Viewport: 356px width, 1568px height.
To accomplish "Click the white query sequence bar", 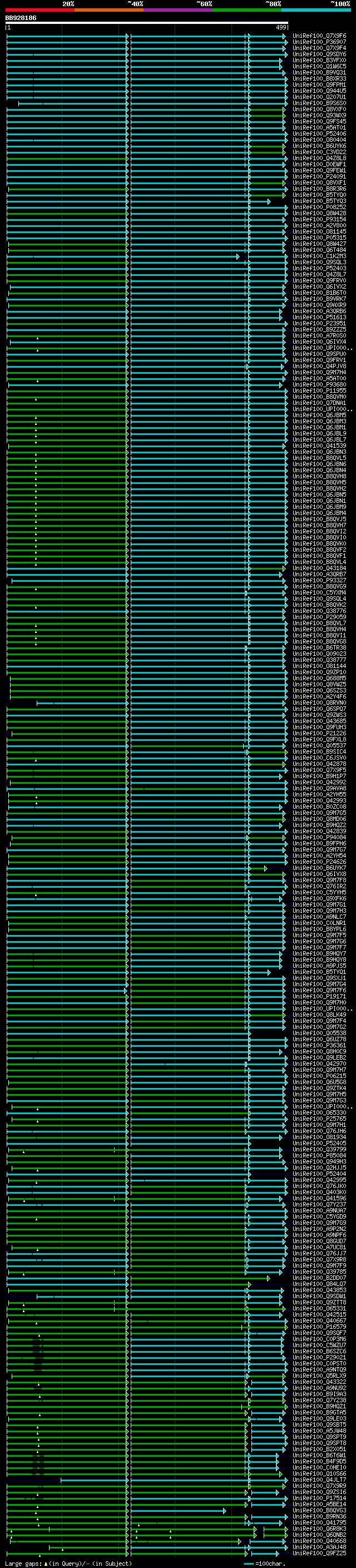I will click(x=147, y=22).
